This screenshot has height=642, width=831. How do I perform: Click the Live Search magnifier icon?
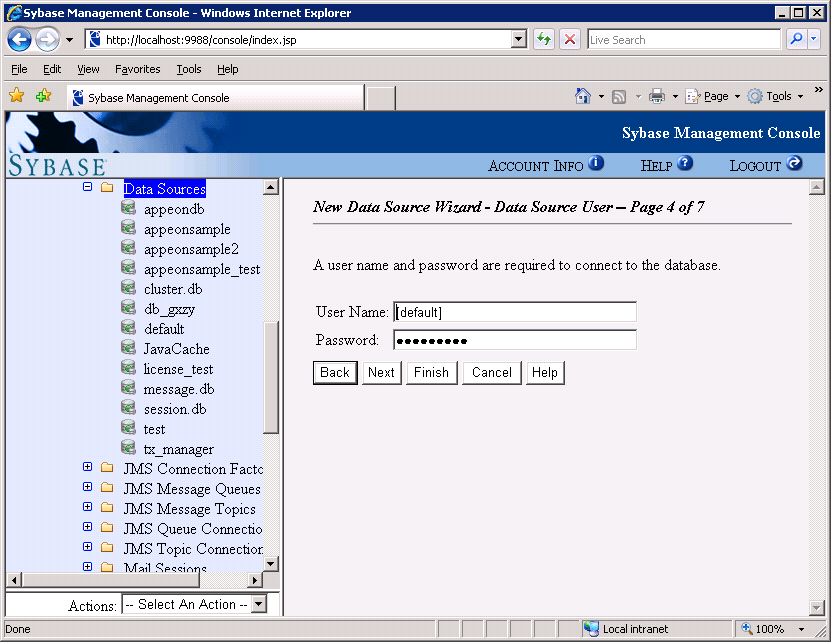(796, 39)
